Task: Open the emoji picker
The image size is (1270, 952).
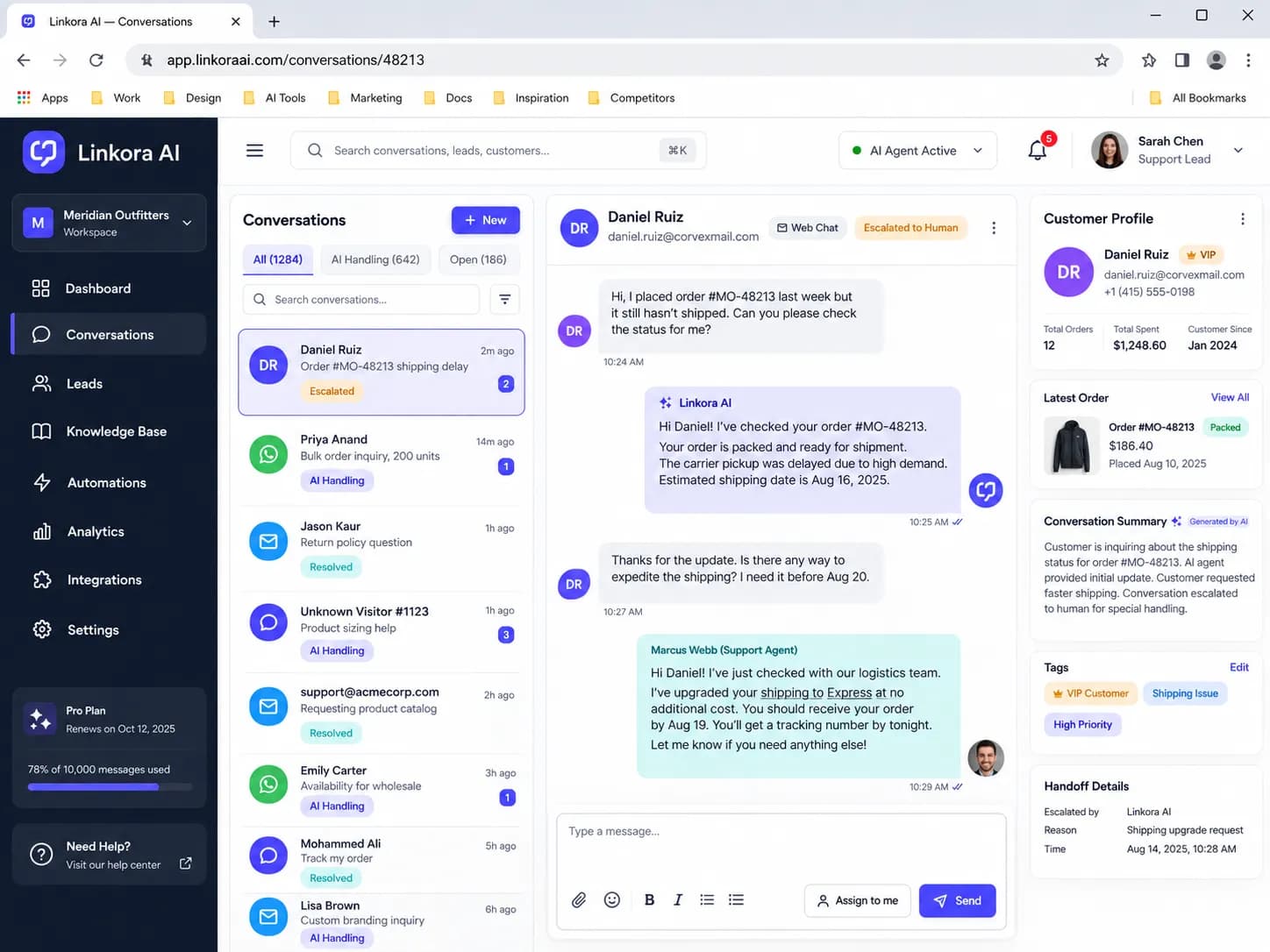Action: (x=612, y=899)
